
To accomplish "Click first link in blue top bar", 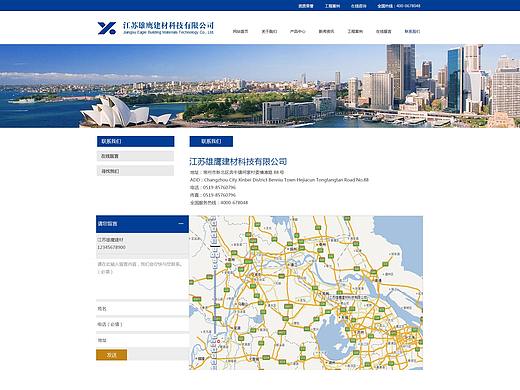I will 306,6.
